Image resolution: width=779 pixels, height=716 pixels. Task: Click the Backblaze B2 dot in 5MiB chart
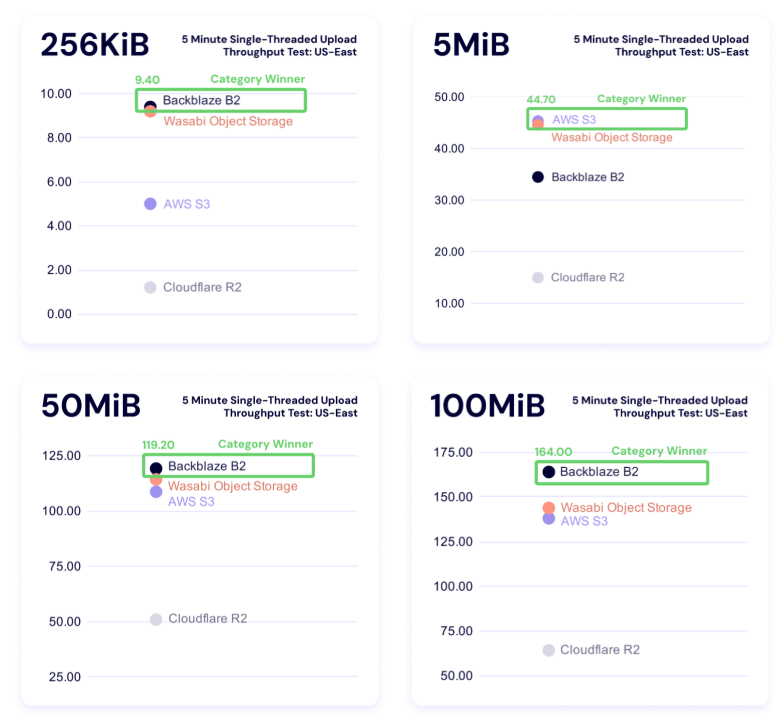tap(538, 177)
